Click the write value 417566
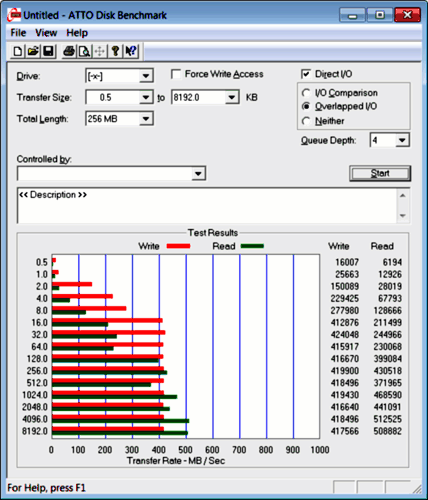Image resolution: width=428 pixels, height=500 pixels. tap(345, 431)
